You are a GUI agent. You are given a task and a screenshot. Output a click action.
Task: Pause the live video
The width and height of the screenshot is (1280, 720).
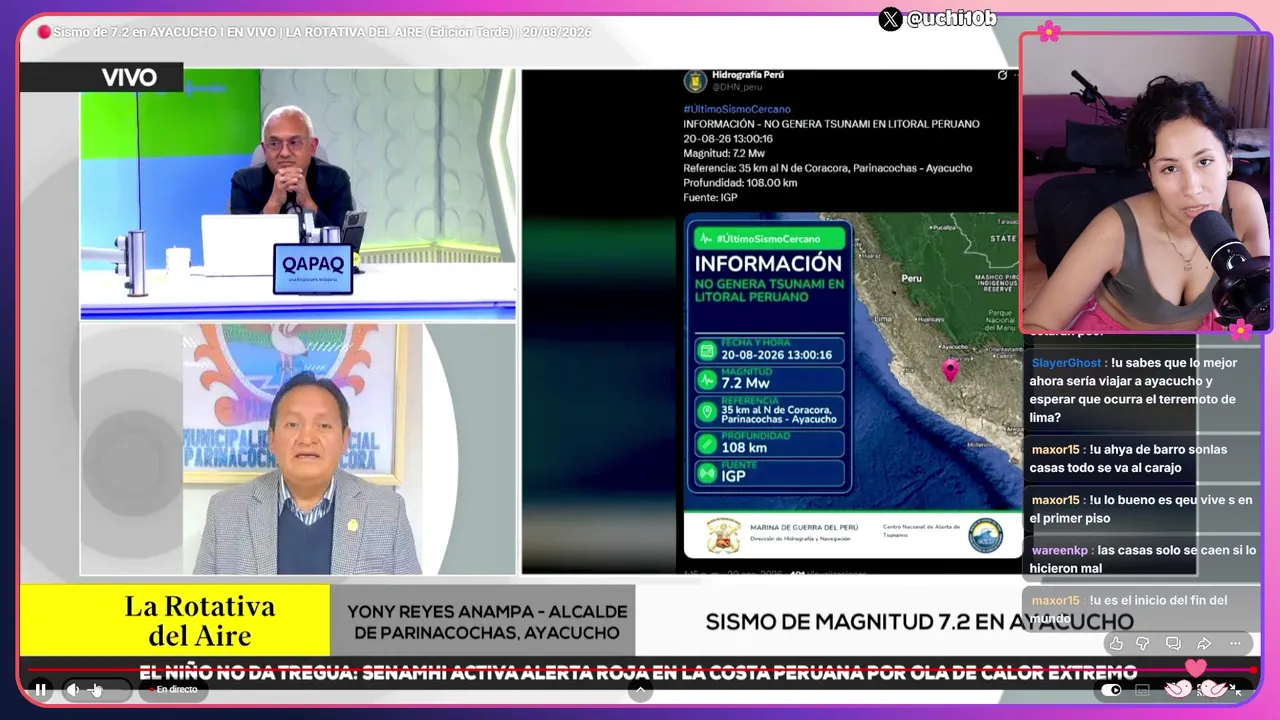pos(40,689)
